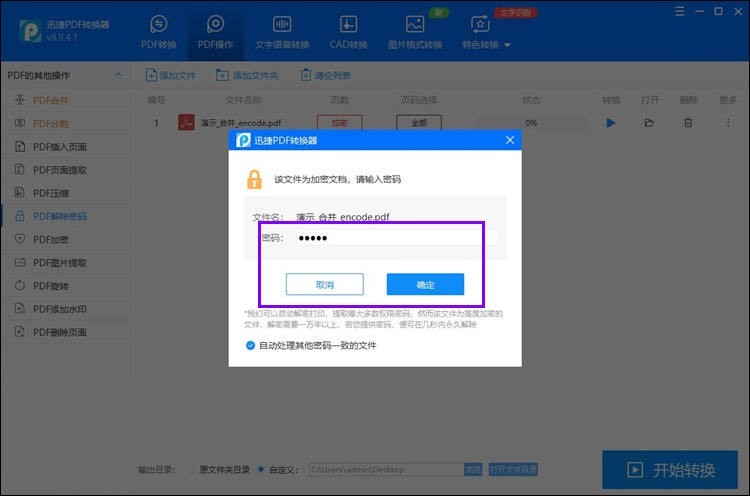Collapse the PDF的其他操作 section
Screen dimensions: 750x496
click(x=118, y=75)
